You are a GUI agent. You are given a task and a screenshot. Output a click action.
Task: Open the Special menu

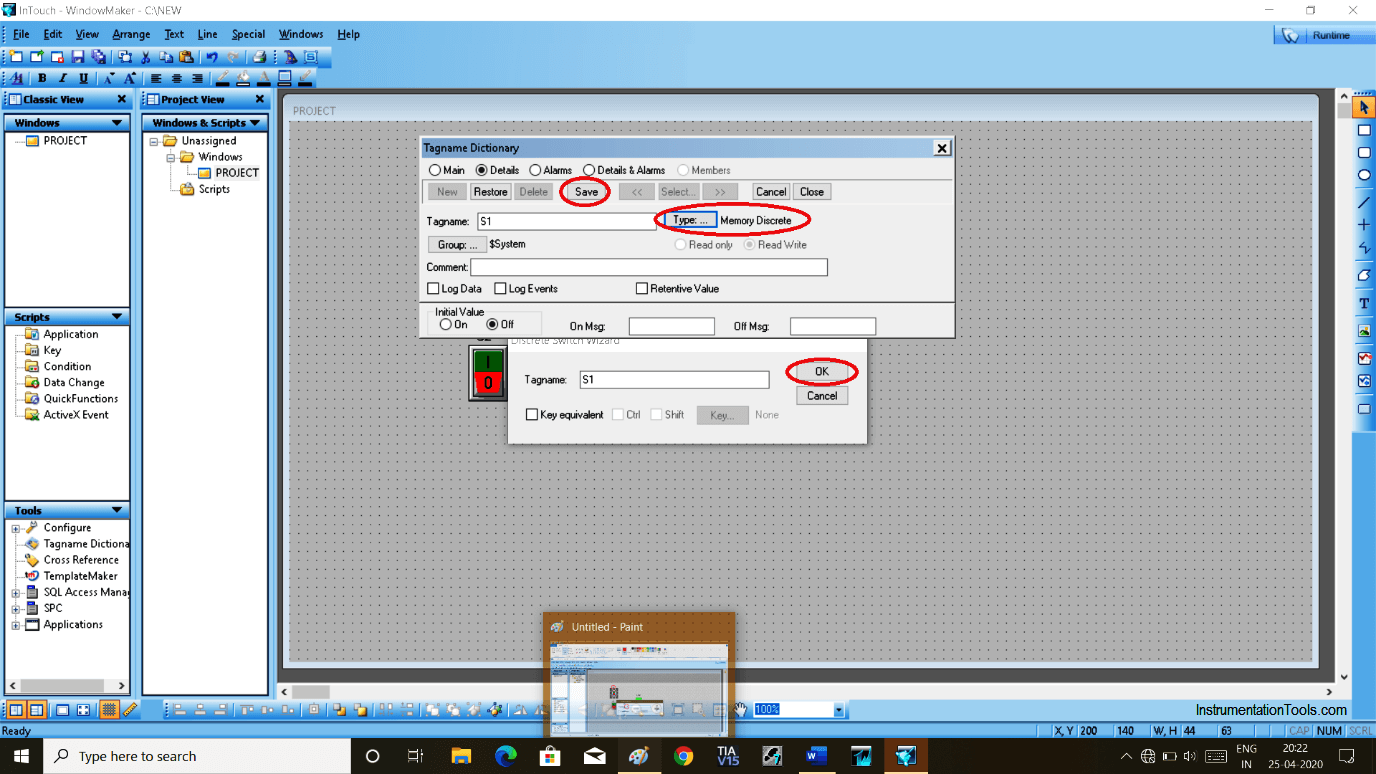(248, 34)
